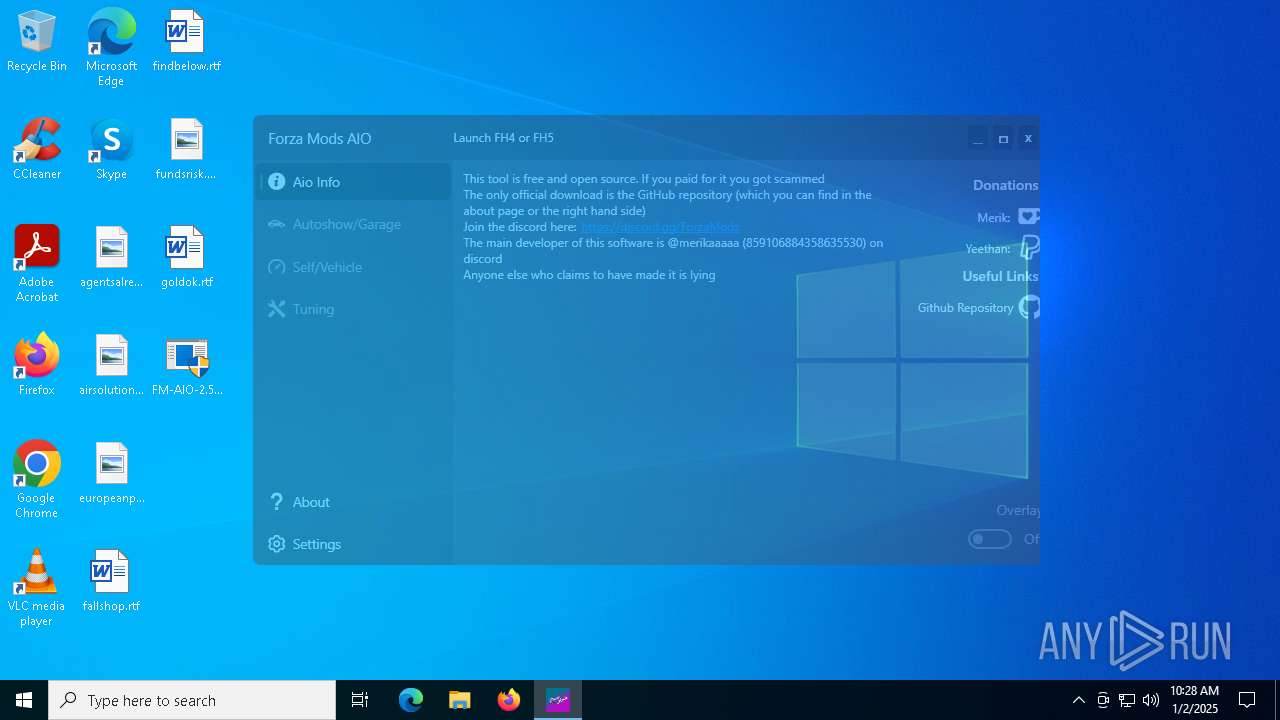Click the Aio Info circle icon

276,182
